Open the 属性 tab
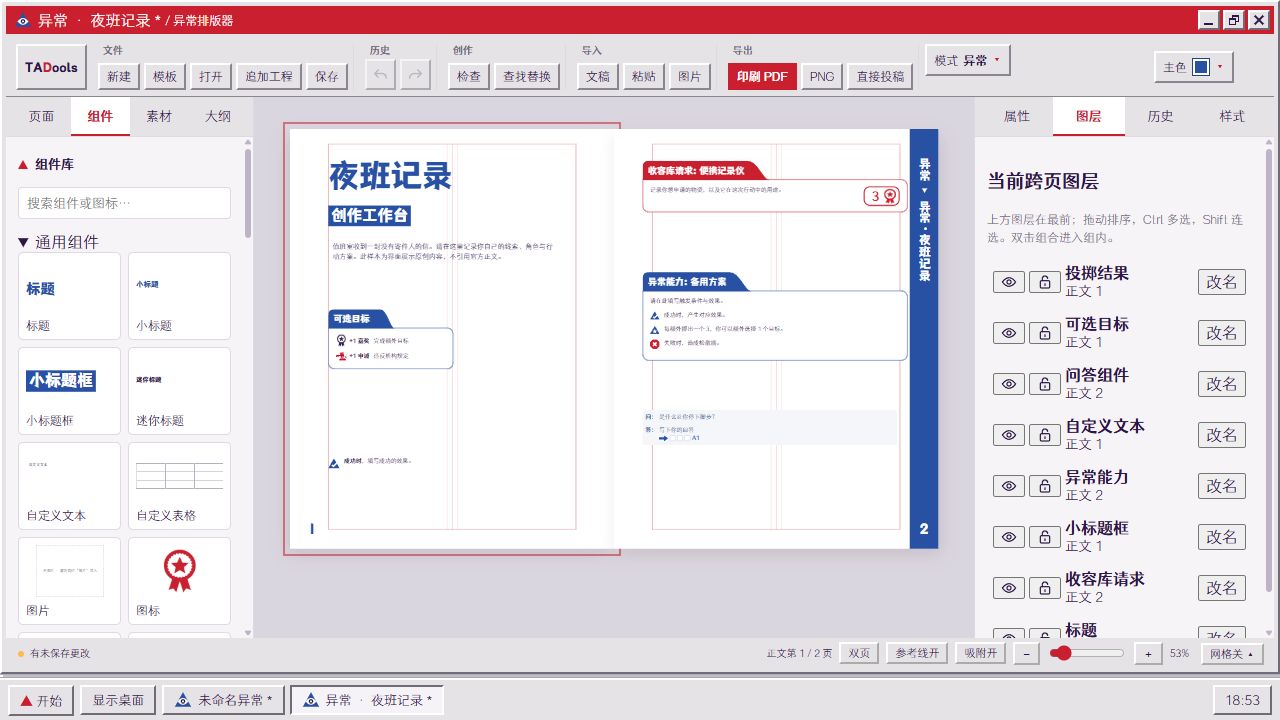 (x=1017, y=116)
